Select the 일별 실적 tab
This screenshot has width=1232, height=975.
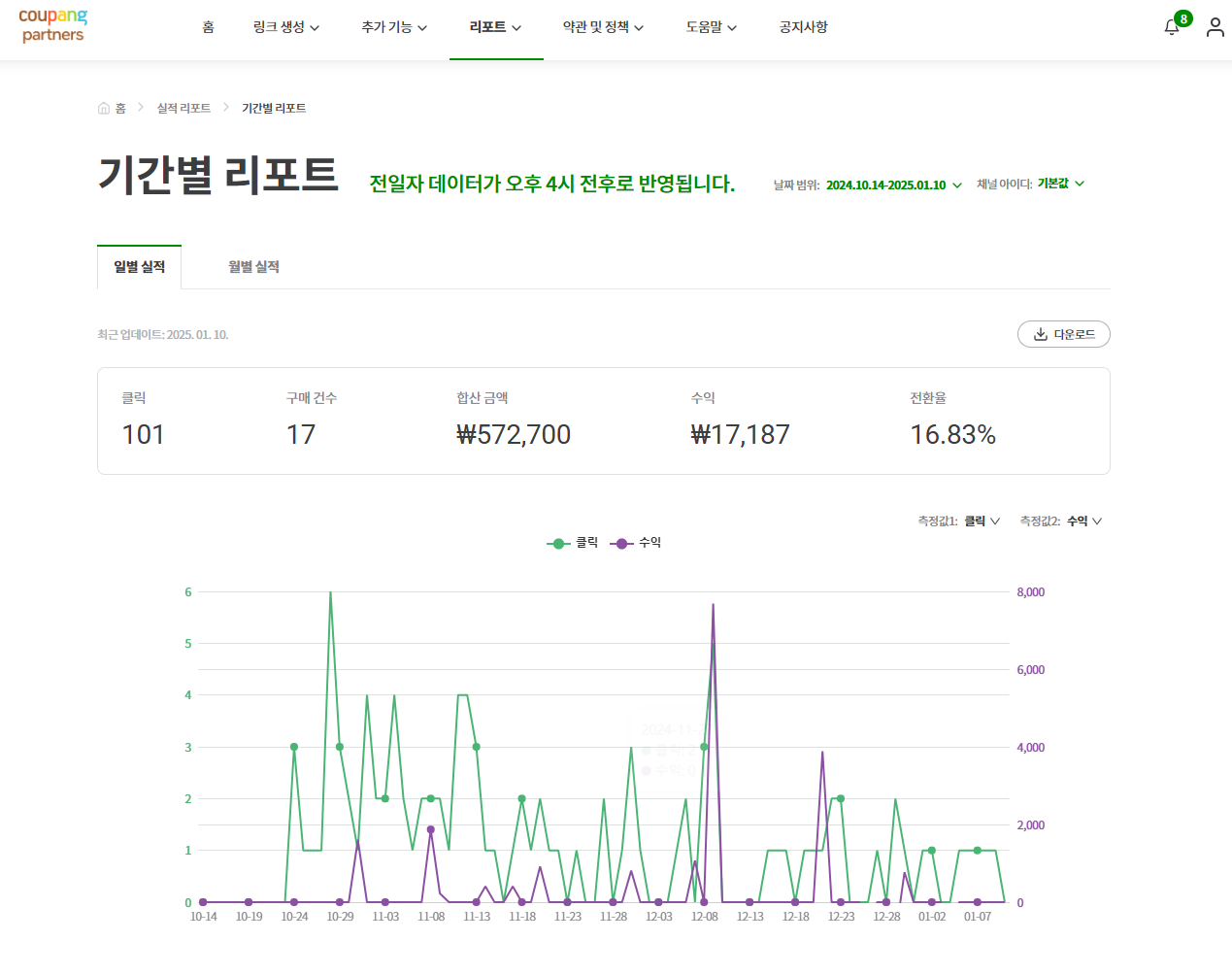[139, 267]
